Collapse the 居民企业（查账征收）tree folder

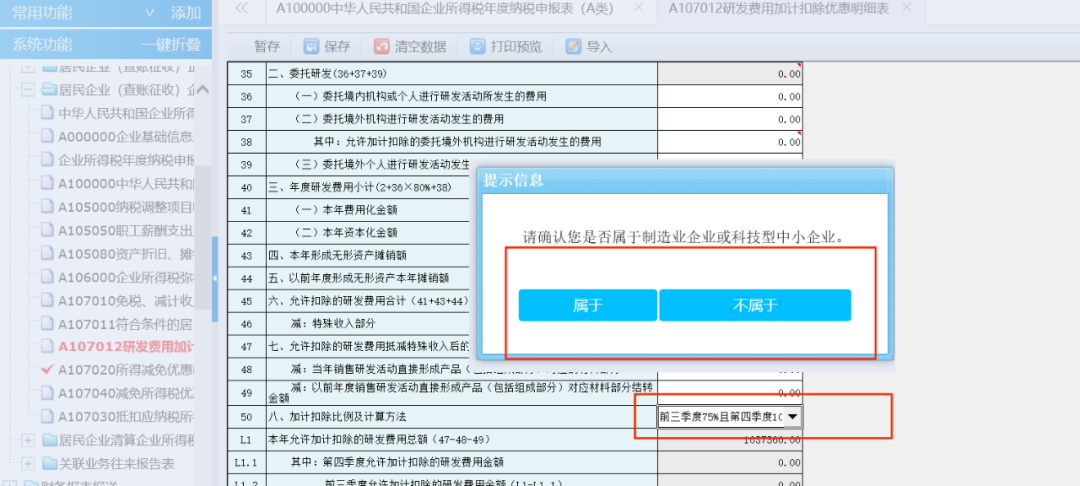28,89
